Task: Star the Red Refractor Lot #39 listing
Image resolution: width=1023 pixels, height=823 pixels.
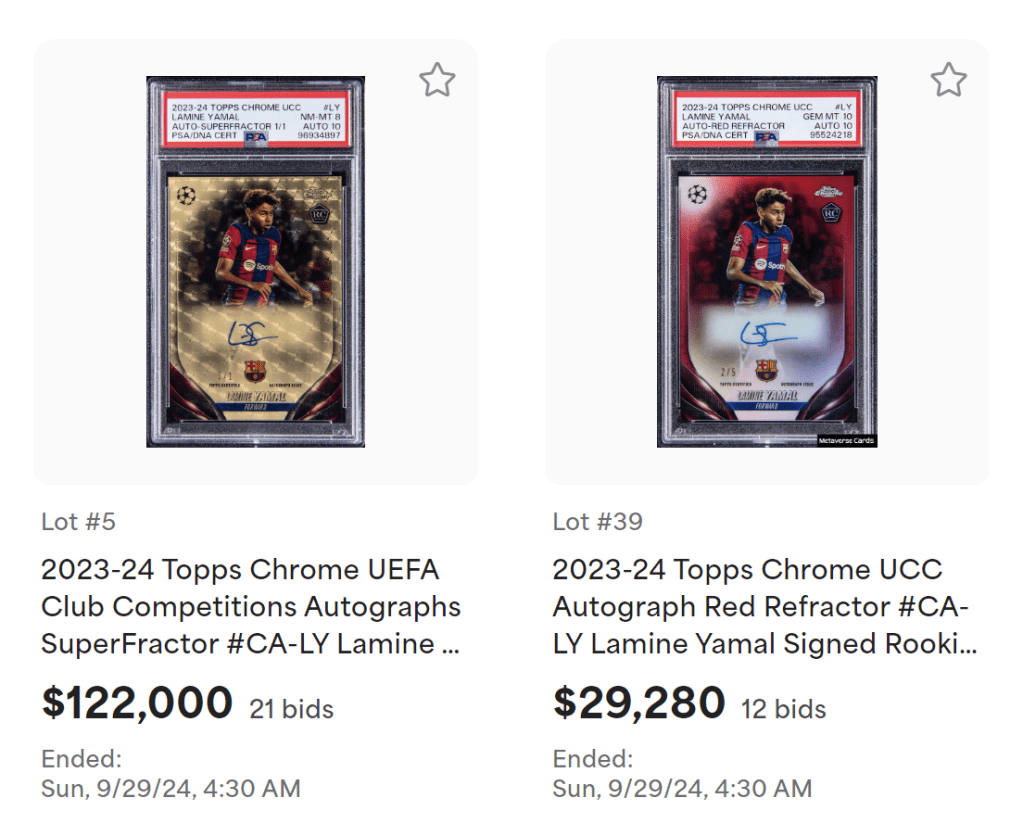Action: tap(948, 80)
